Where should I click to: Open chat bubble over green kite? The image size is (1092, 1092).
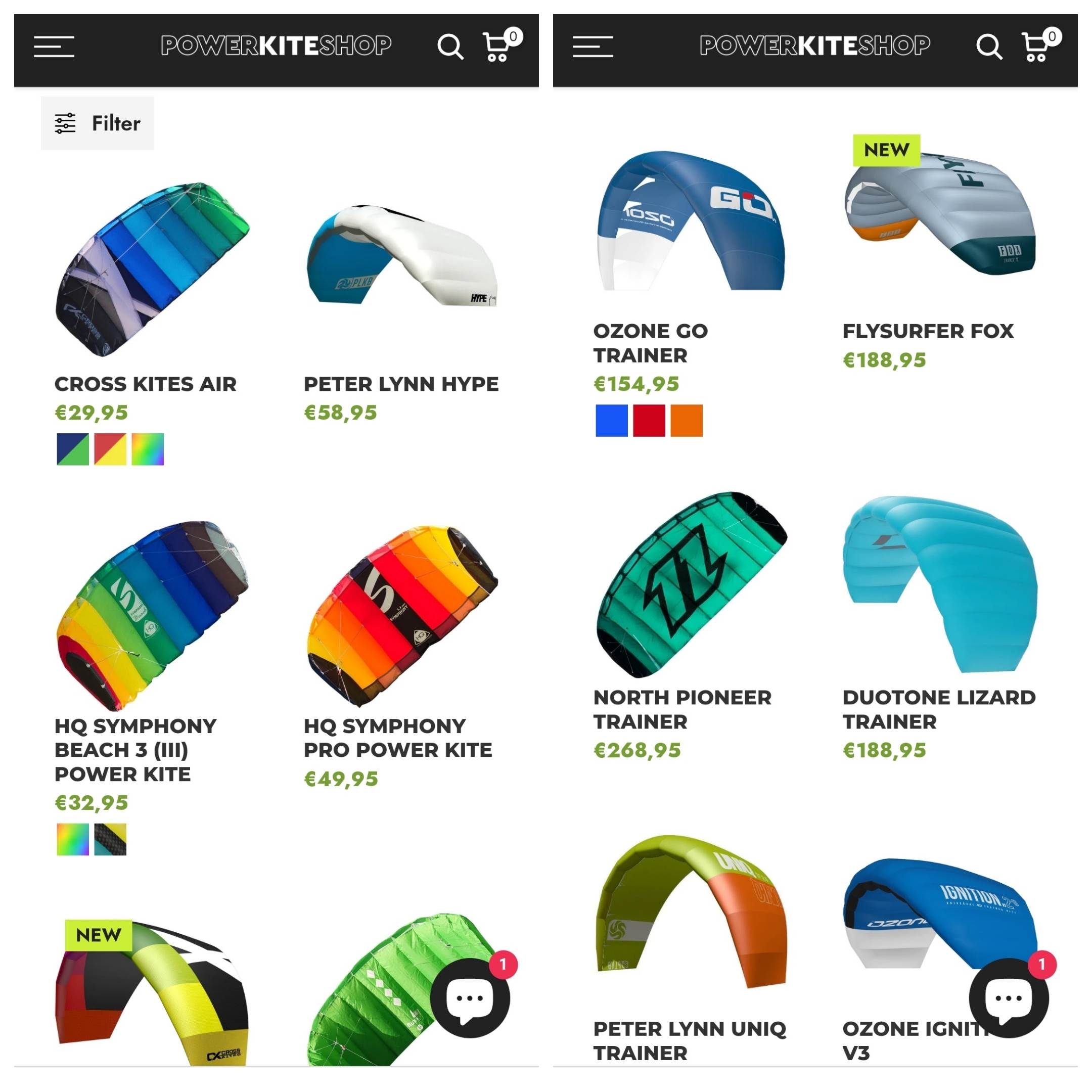470,997
